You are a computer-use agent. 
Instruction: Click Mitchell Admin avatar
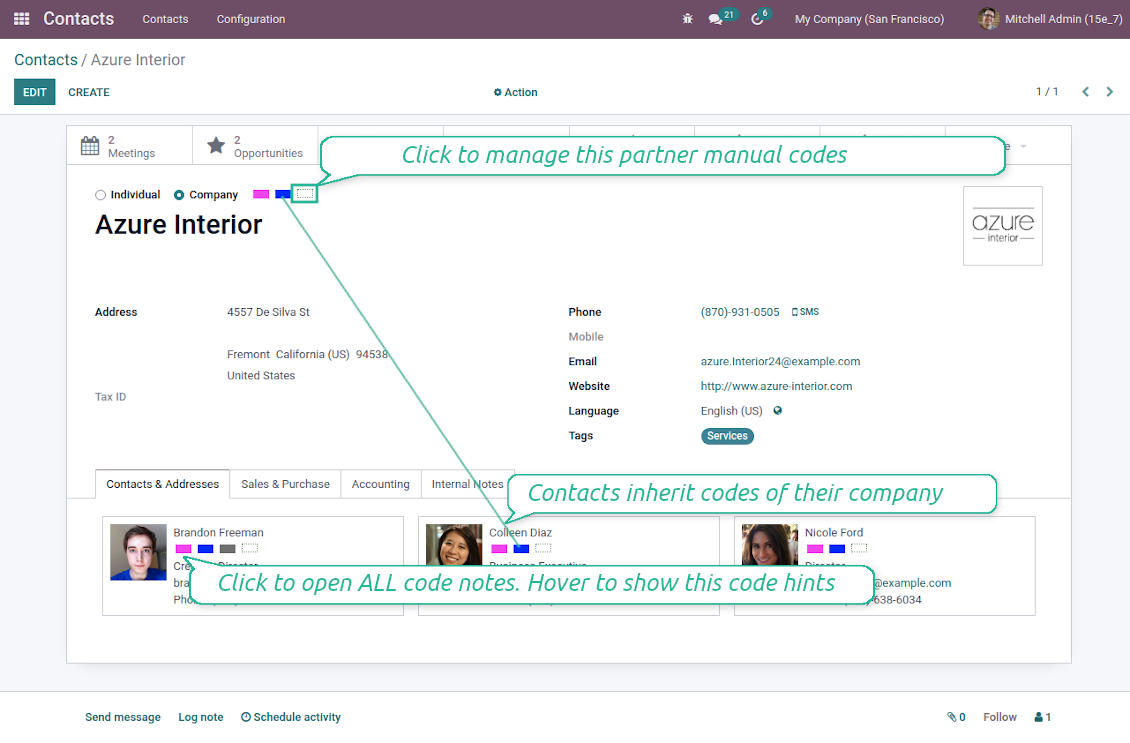coord(988,19)
